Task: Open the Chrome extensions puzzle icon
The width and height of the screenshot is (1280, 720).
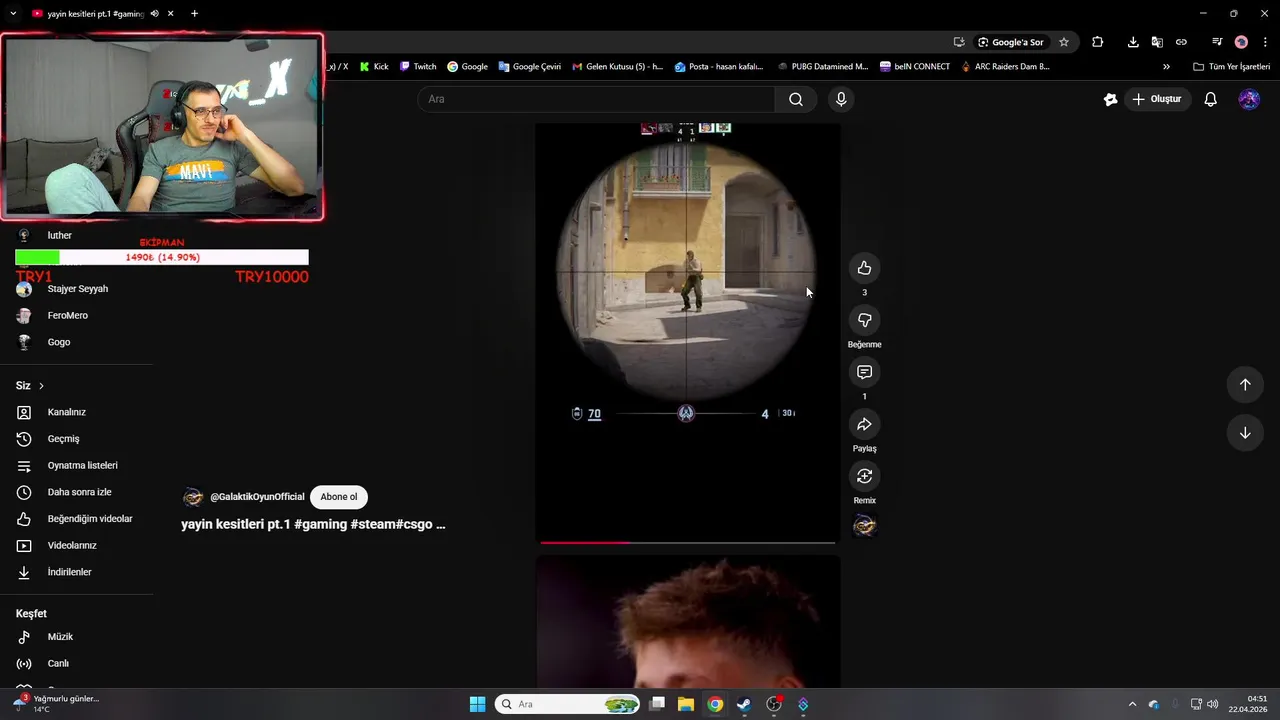Action: click(1098, 42)
